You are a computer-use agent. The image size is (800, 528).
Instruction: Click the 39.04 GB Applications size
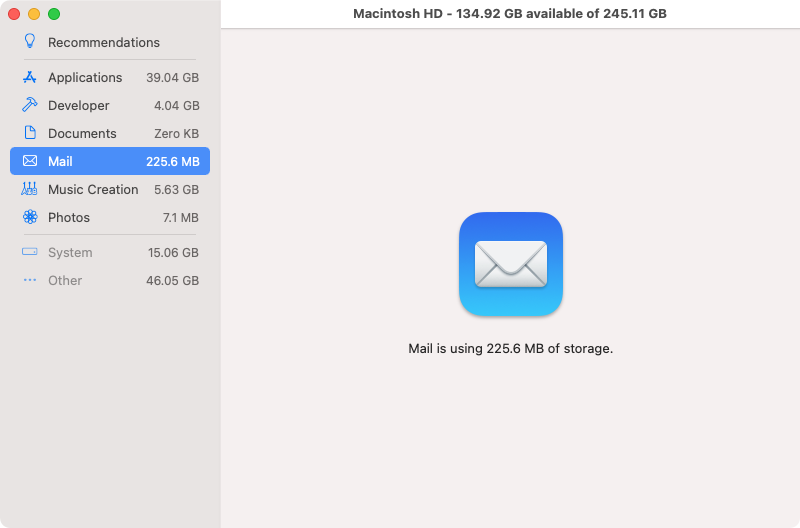[172, 78]
